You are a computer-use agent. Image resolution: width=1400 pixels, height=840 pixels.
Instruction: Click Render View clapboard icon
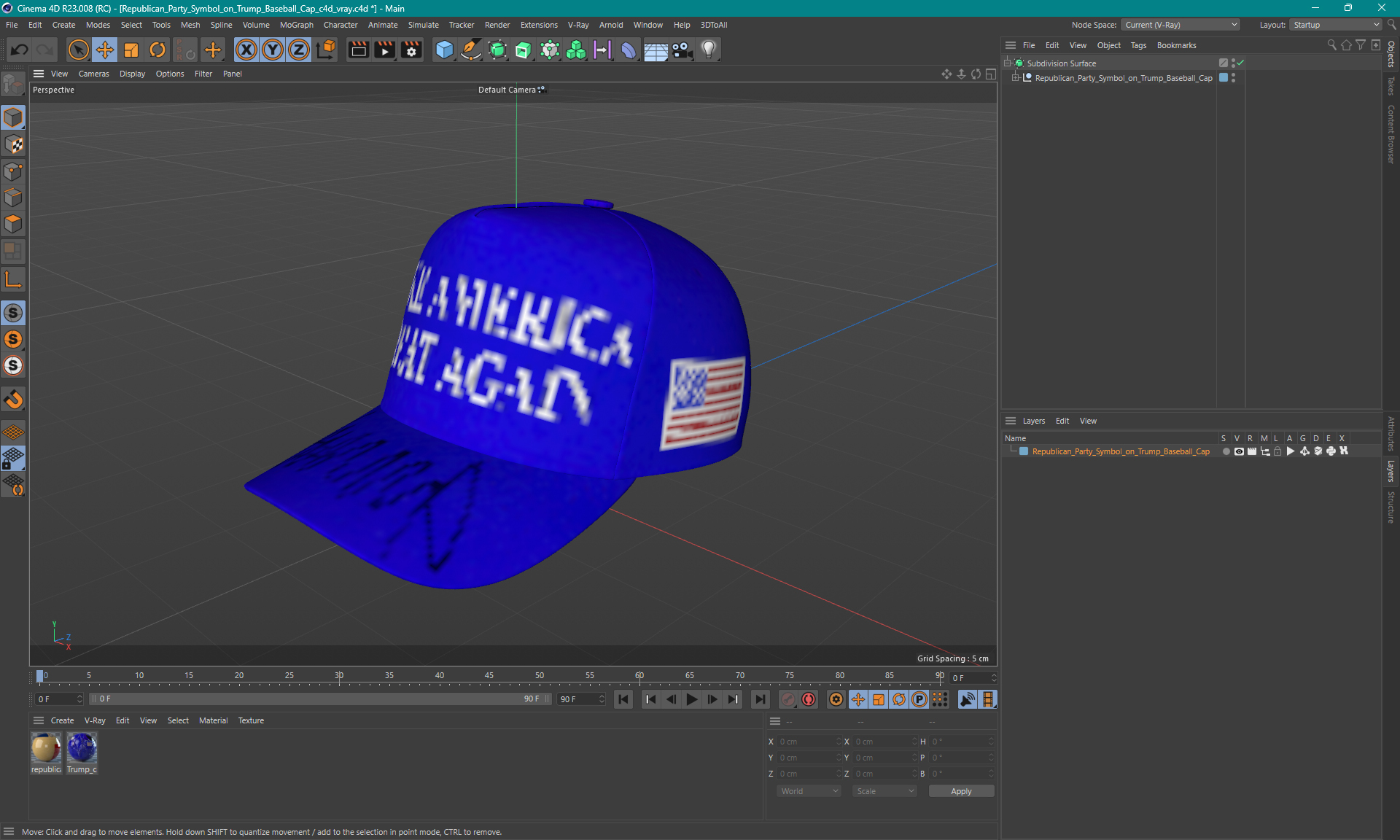pos(358,50)
